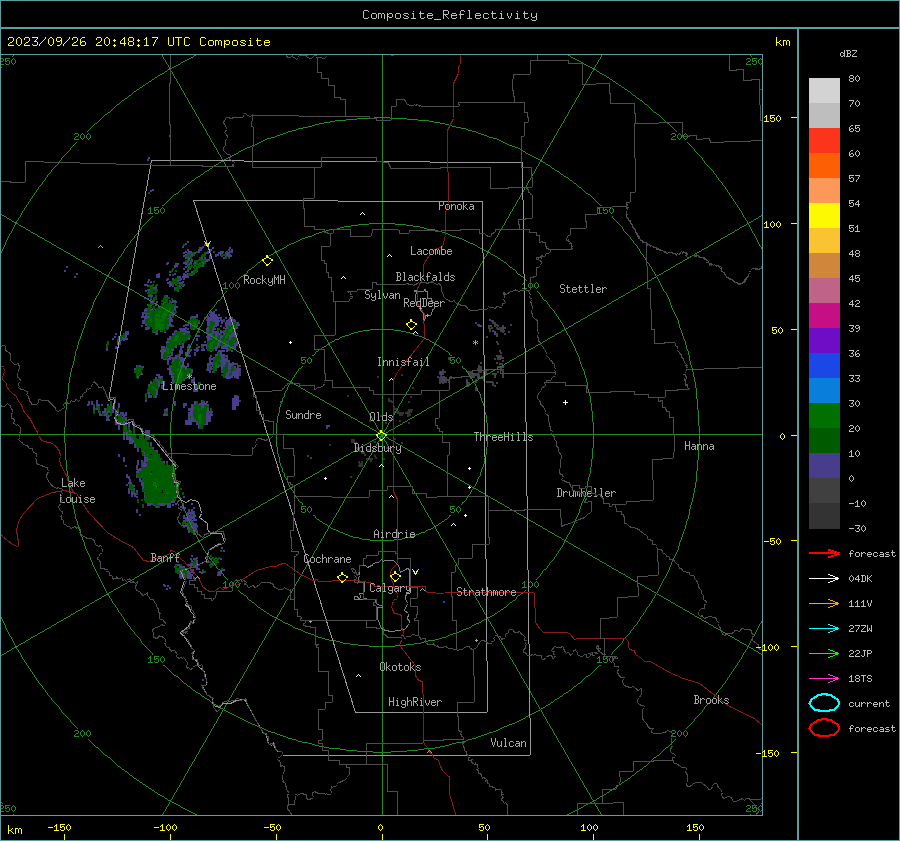Click the Hanna label
The width and height of the screenshot is (900, 841).
[x=699, y=446]
